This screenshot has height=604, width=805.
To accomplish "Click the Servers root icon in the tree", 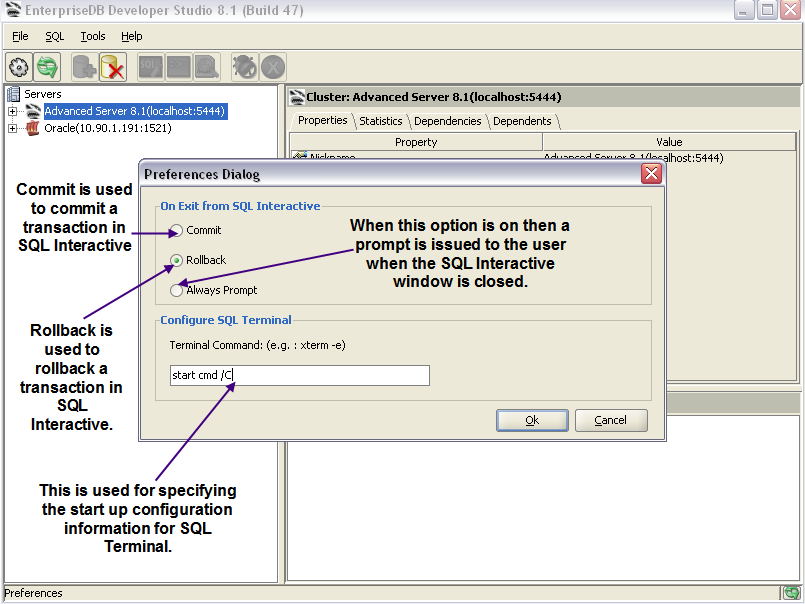I will [x=13, y=94].
